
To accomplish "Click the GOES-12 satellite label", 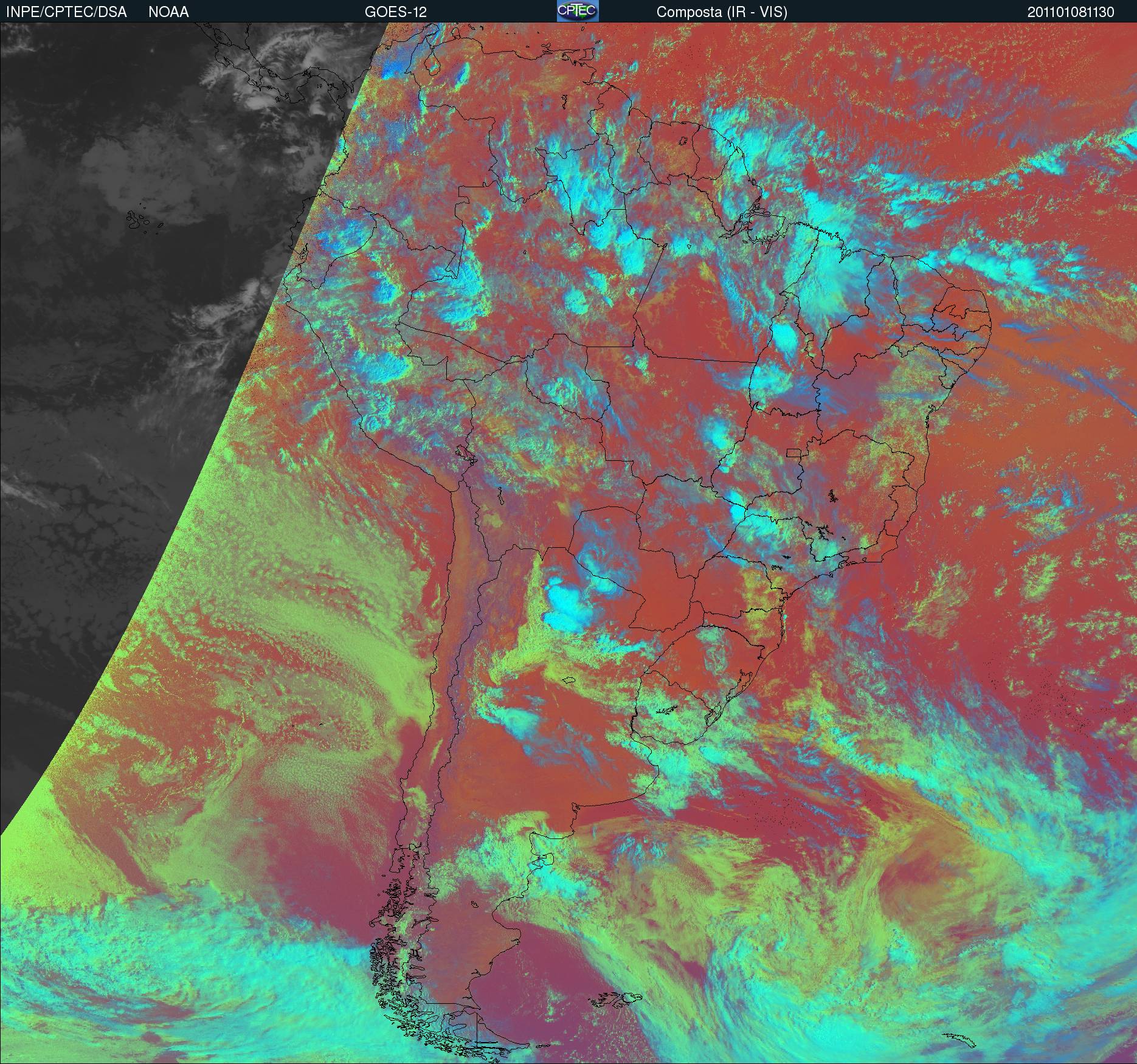I will pyautogui.click(x=396, y=12).
